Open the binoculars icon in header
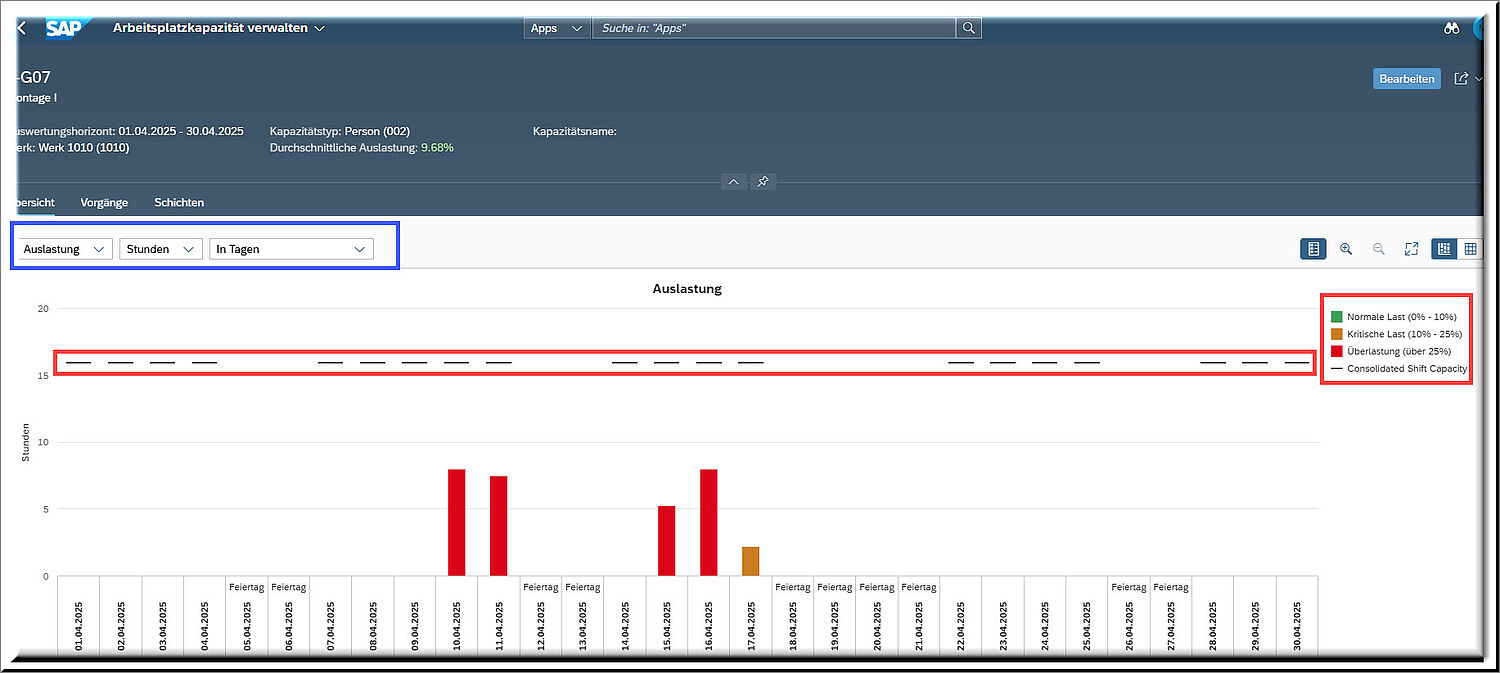This screenshot has height=673, width=1500. pos(1452,28)
